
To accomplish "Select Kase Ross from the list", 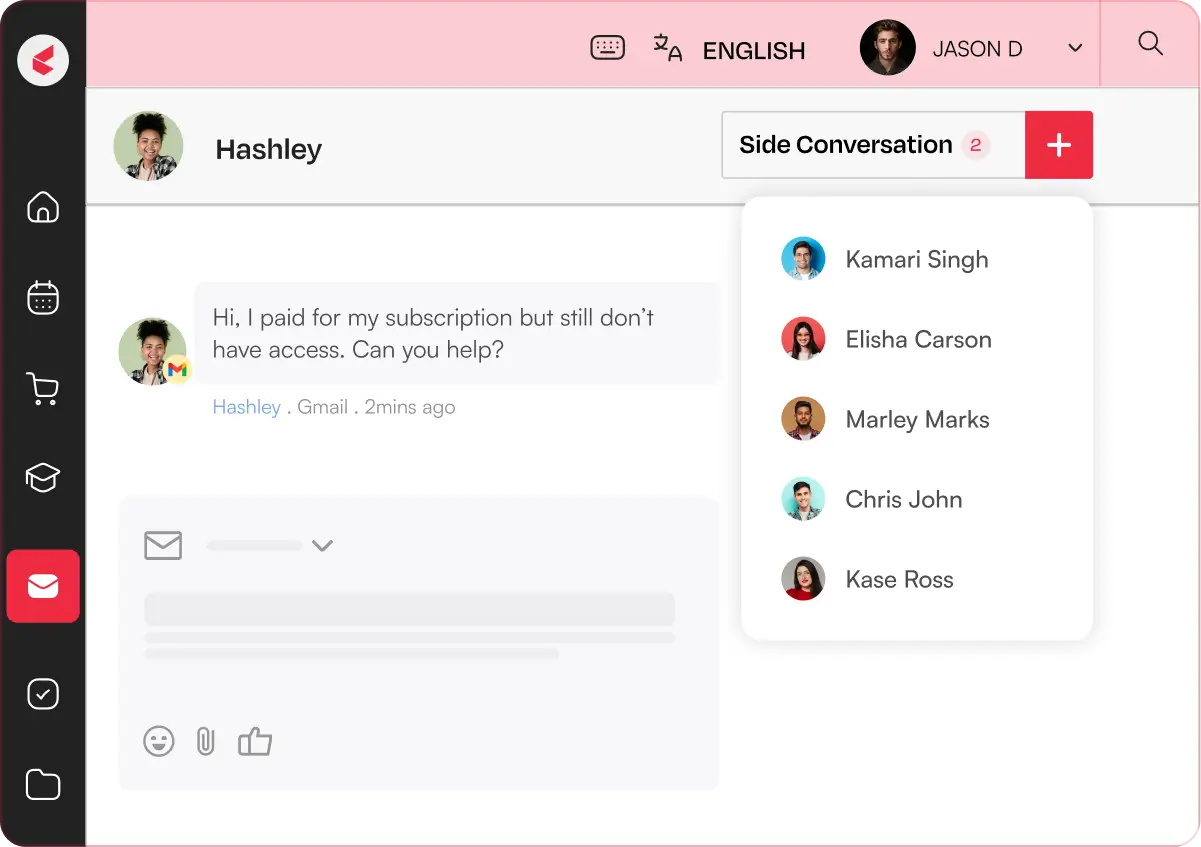I will (x=917, y=579).
